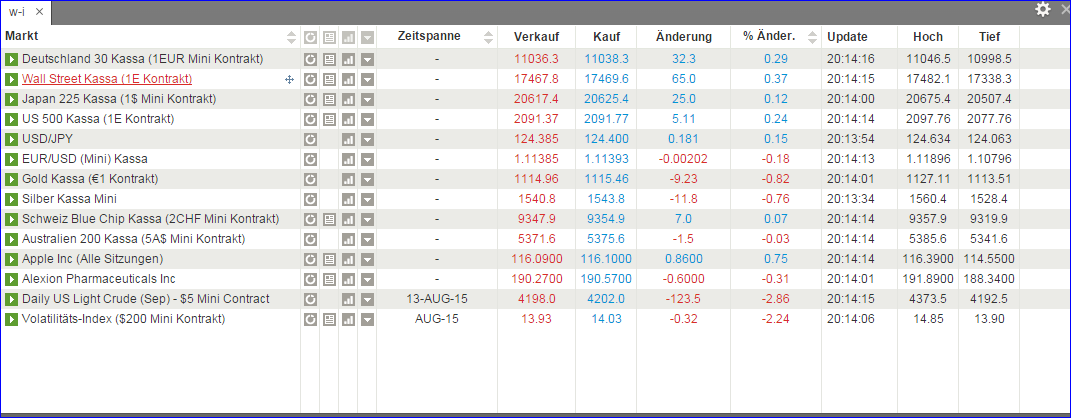Expand dropdown arrow for Alexion Pharmaceuticals
This screenshot has width=1071, height=418.
click(367, 279)
